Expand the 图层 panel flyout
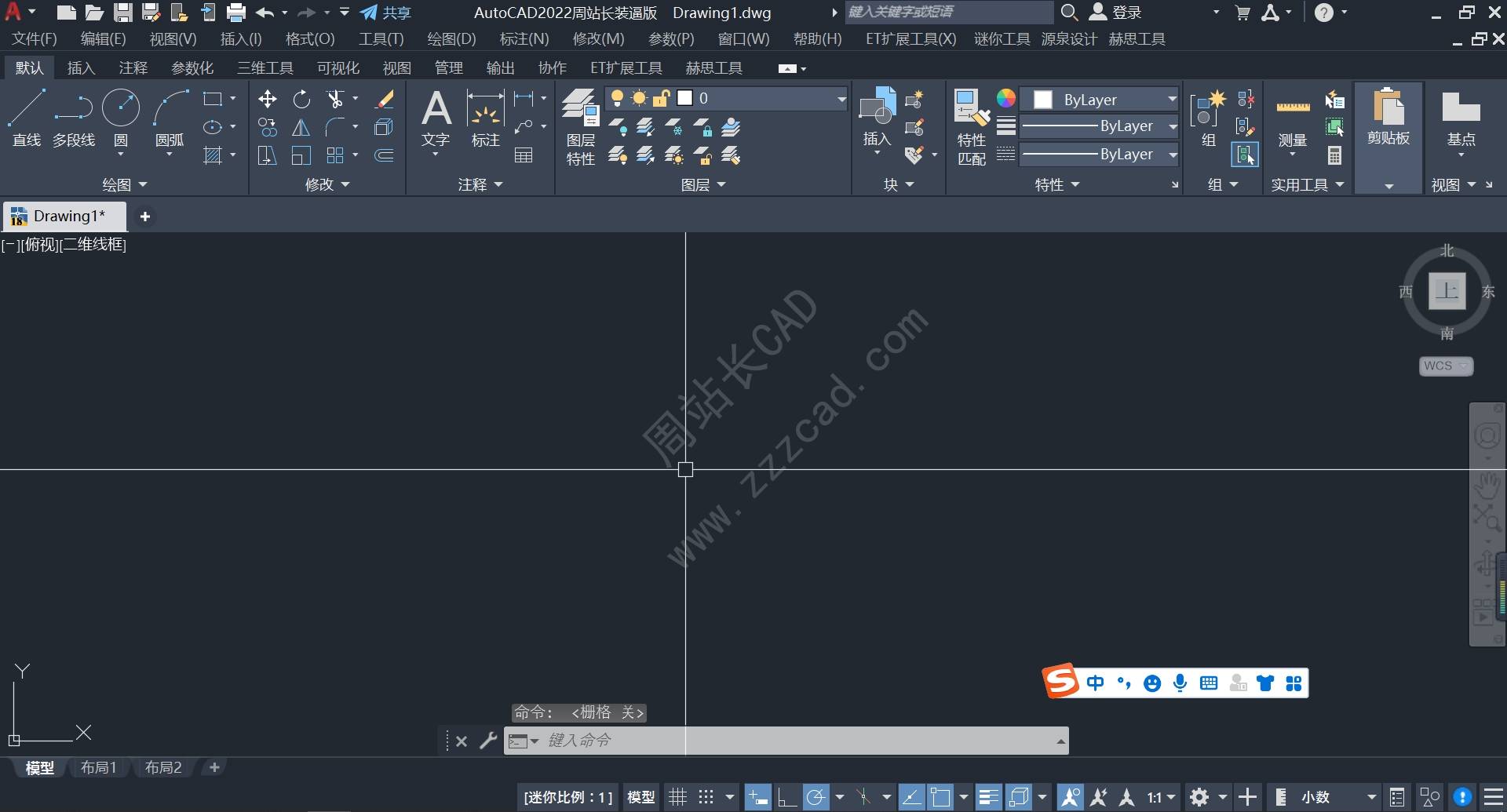Viewport: 1507px width, 812px height. [x=703, y=185]
